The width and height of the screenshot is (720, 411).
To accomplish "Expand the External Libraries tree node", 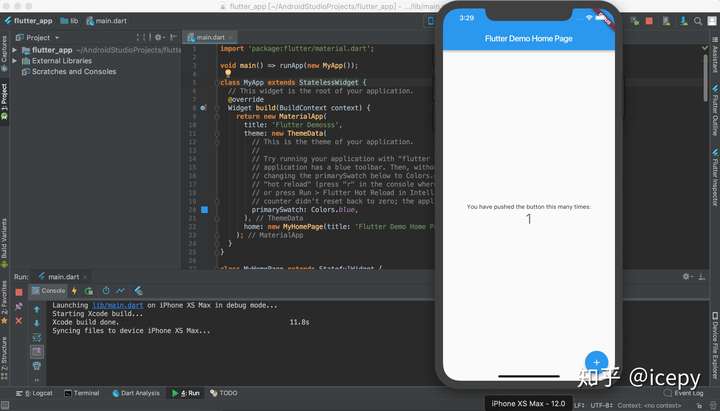I will tap(15, 61).
